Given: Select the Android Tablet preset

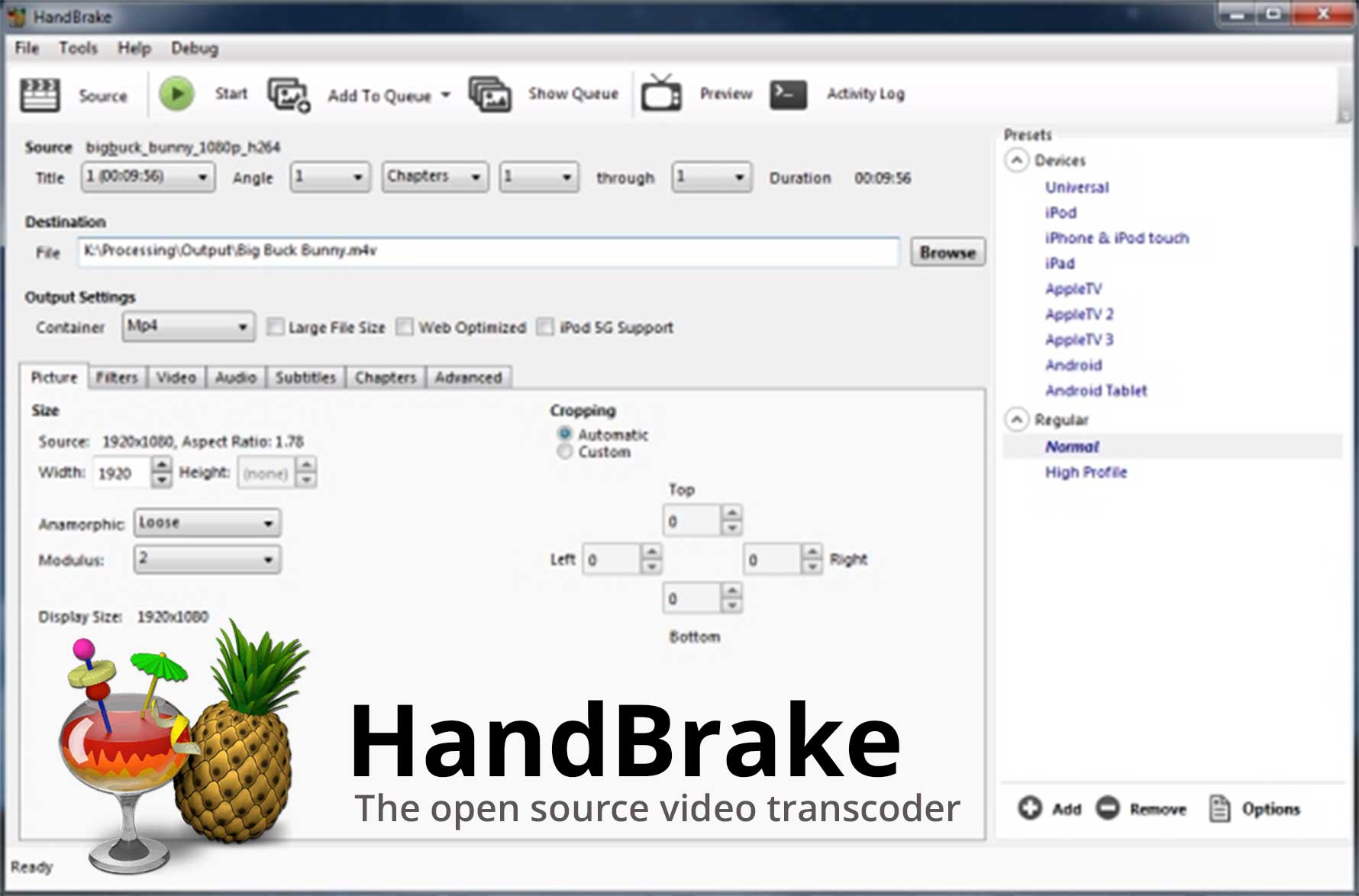Looking at the screenshot, I should click(x=1096, y=390).
